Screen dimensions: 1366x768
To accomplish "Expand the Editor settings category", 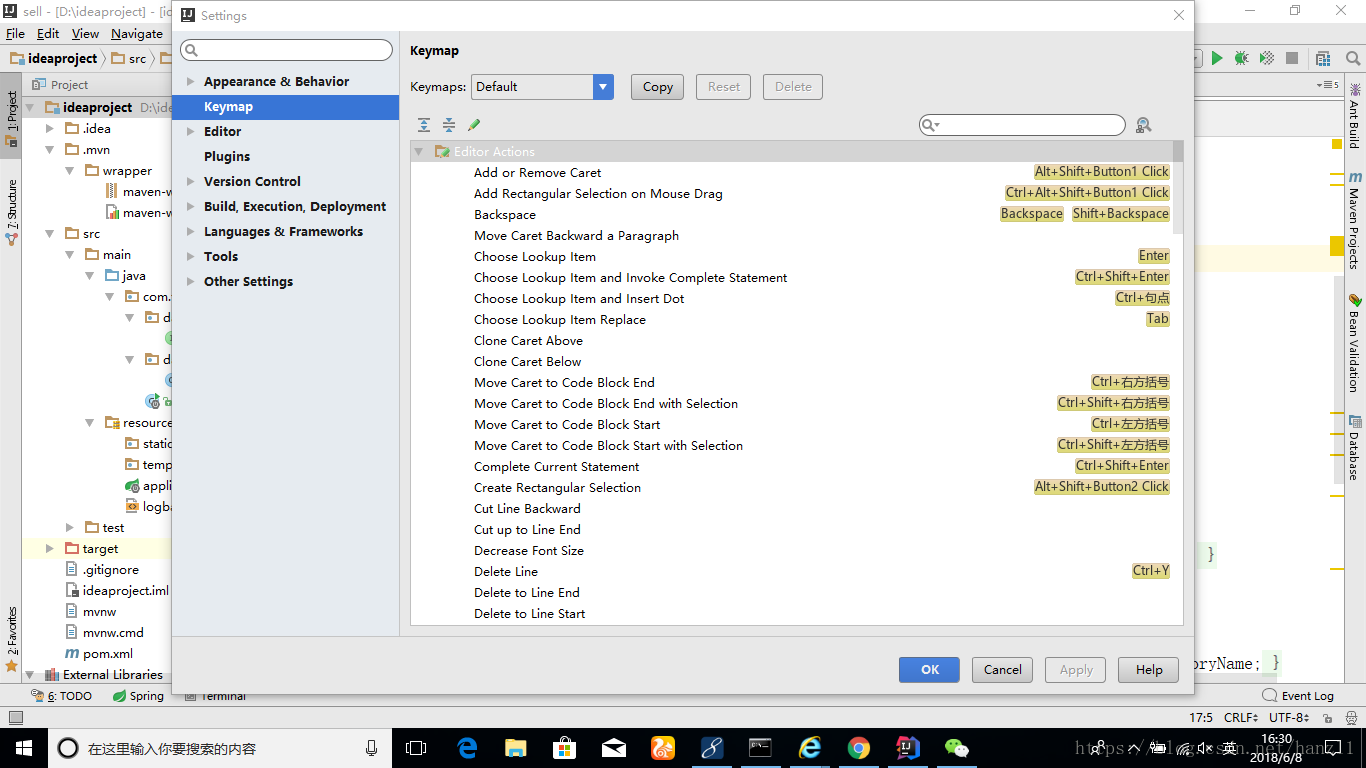I will pos(190,132).
